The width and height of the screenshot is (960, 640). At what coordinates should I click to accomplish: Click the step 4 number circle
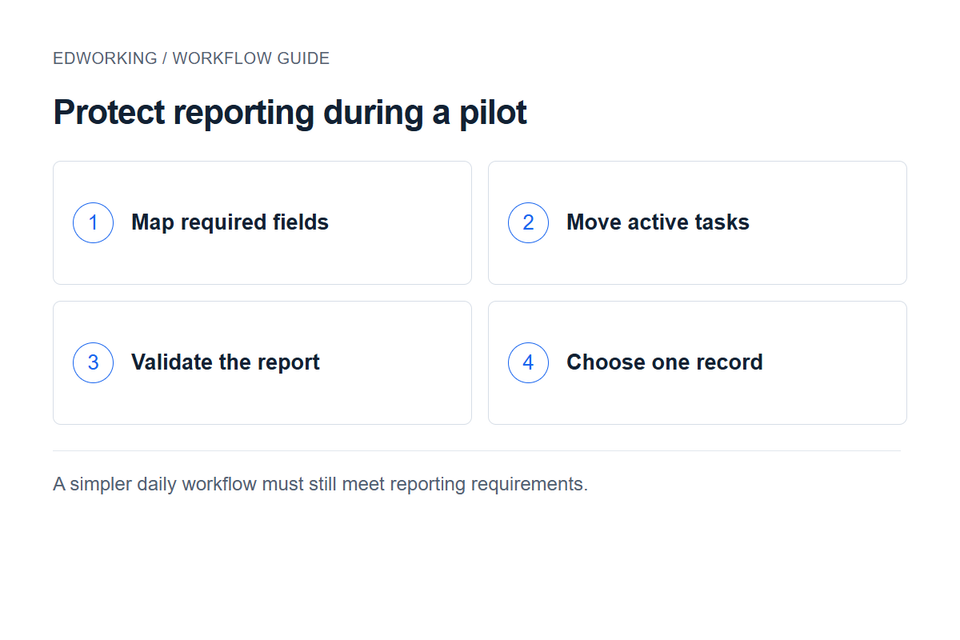click(x=528, y=363)
